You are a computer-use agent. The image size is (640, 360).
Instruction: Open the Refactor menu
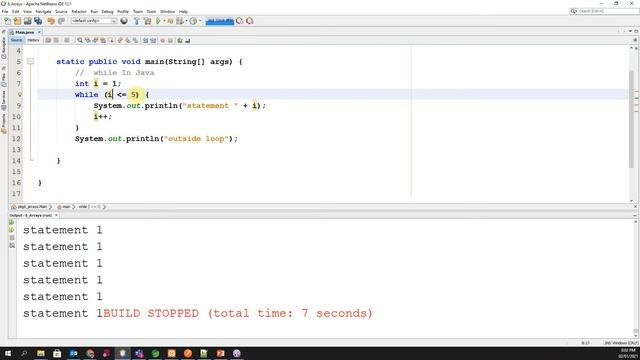coord(79,11)
